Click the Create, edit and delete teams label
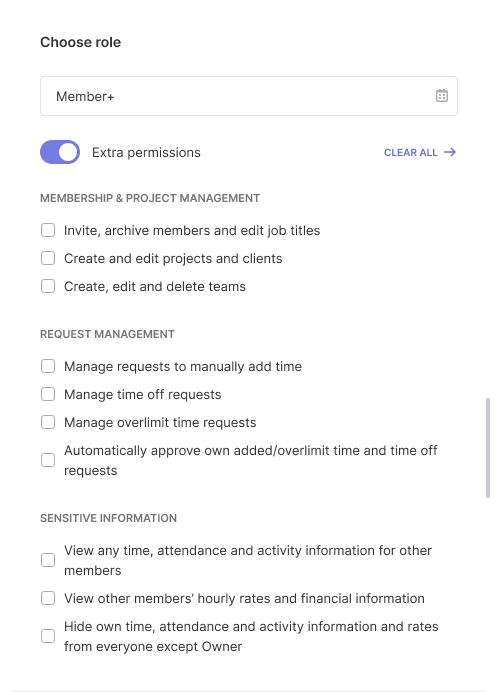This screenshot has height=692, width=498. 155,286
